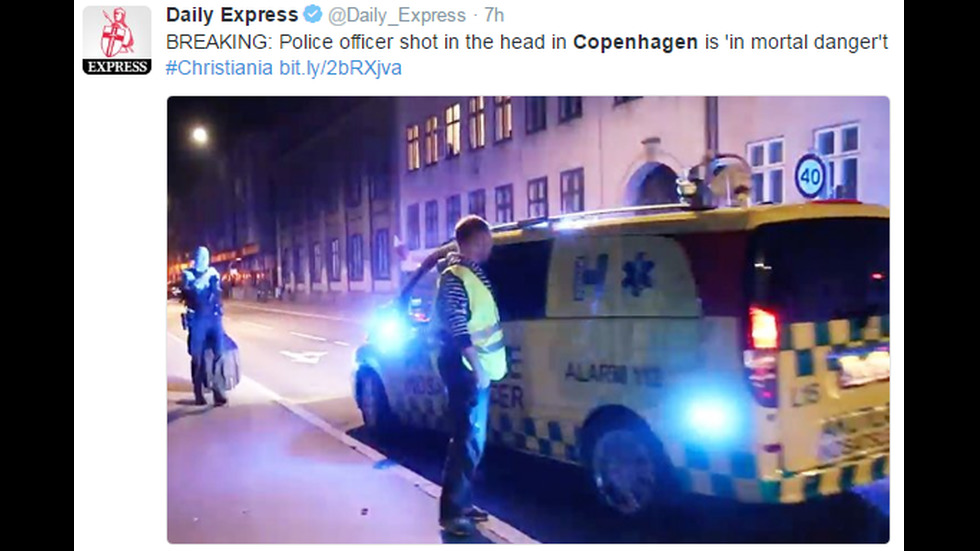Click the star of life symbol on ambulance
Viewport: 980px width, 551px height.
tap(637, 275)
